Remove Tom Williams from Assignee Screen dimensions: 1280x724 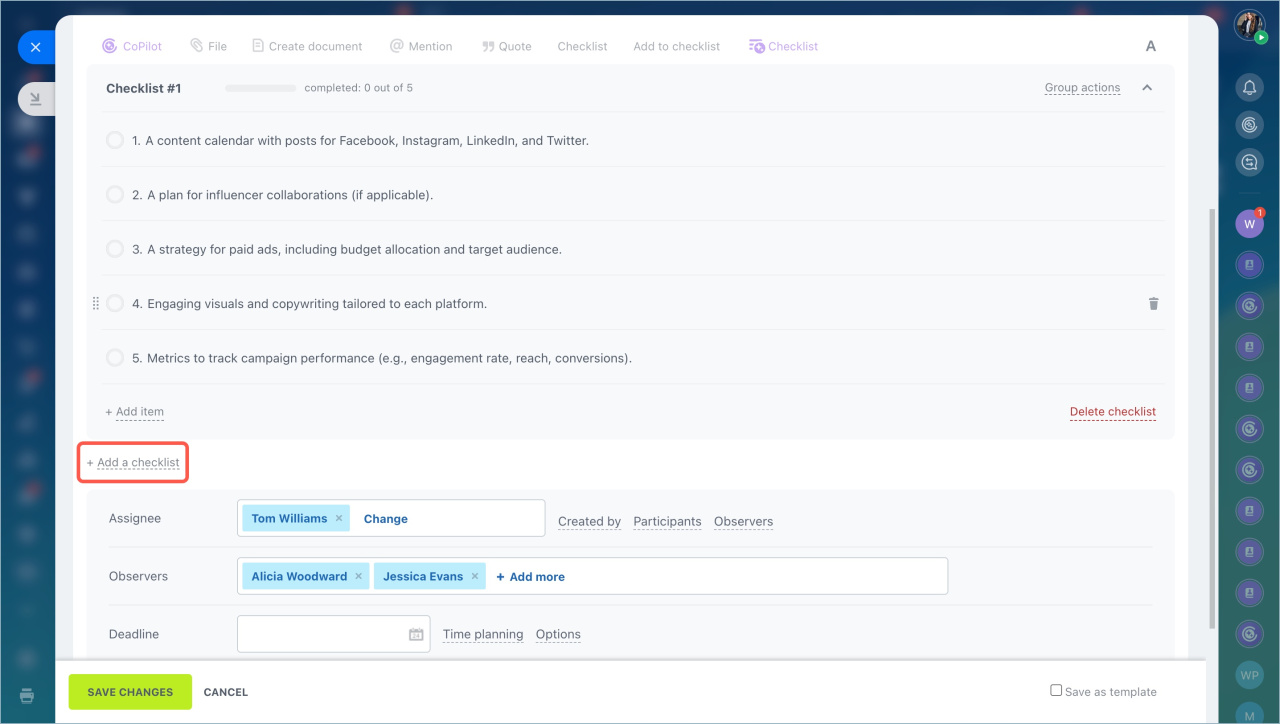339,518
